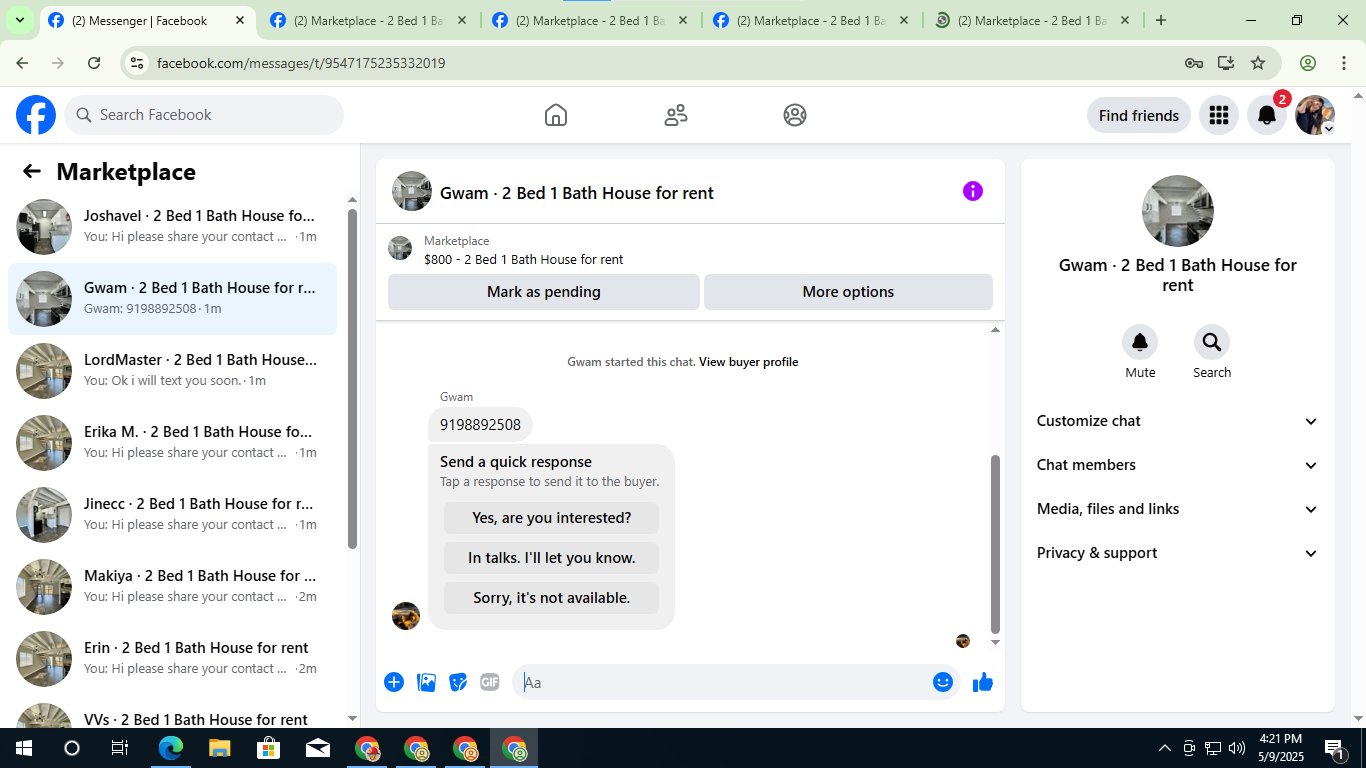This screenshot has width=1366, height=768.
Task: Show hidden system tray icons chevron
Action: 1164,748
